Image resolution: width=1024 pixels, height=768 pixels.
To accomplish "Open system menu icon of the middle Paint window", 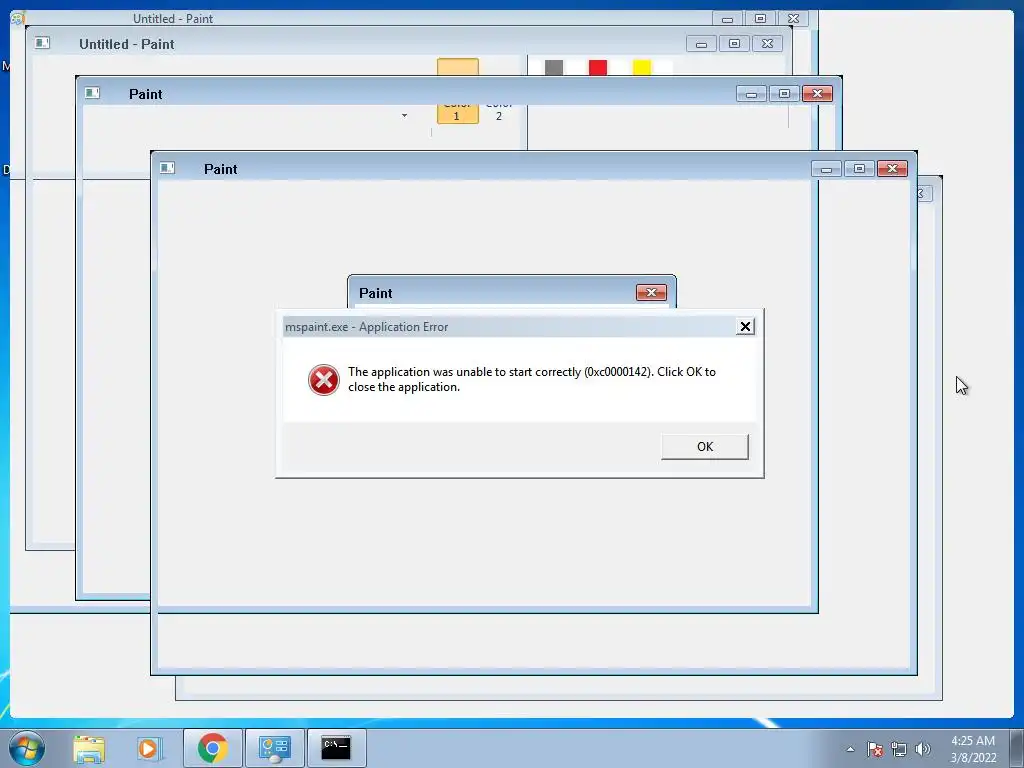I will tap(92, 93).
